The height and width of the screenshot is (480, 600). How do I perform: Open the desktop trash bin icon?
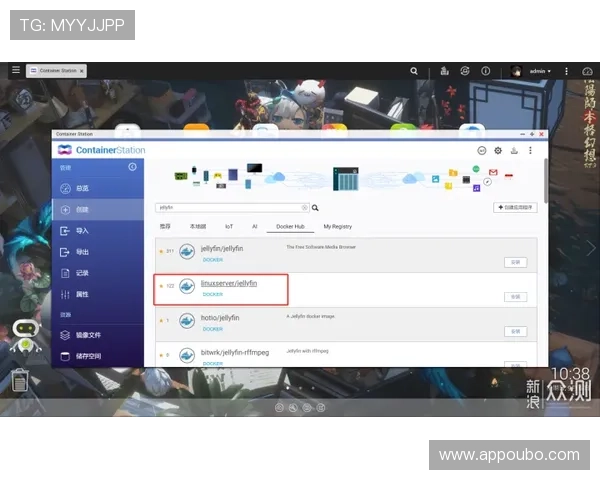pos(19,379)
